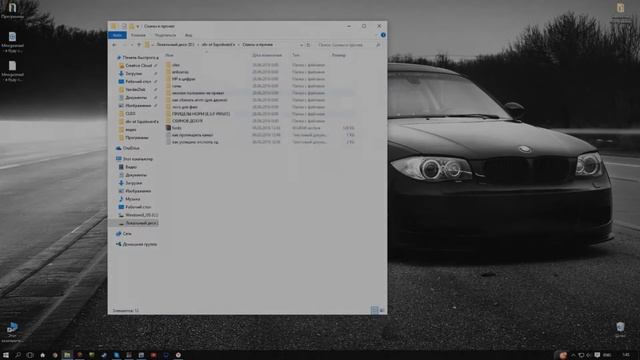Open Видео under Этот компьютер

(x=128, y=167)
